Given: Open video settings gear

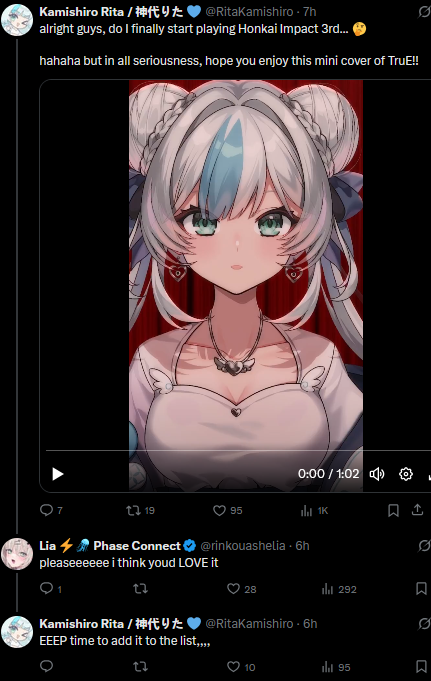Looking at the screenshot, I should click(406, 474).
